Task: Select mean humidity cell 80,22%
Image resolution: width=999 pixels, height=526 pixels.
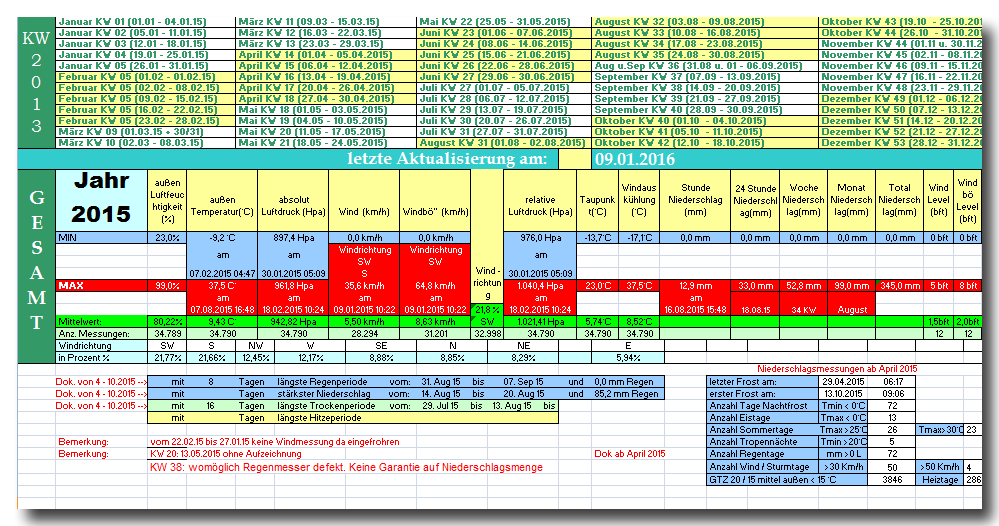Action: [168, 322]
